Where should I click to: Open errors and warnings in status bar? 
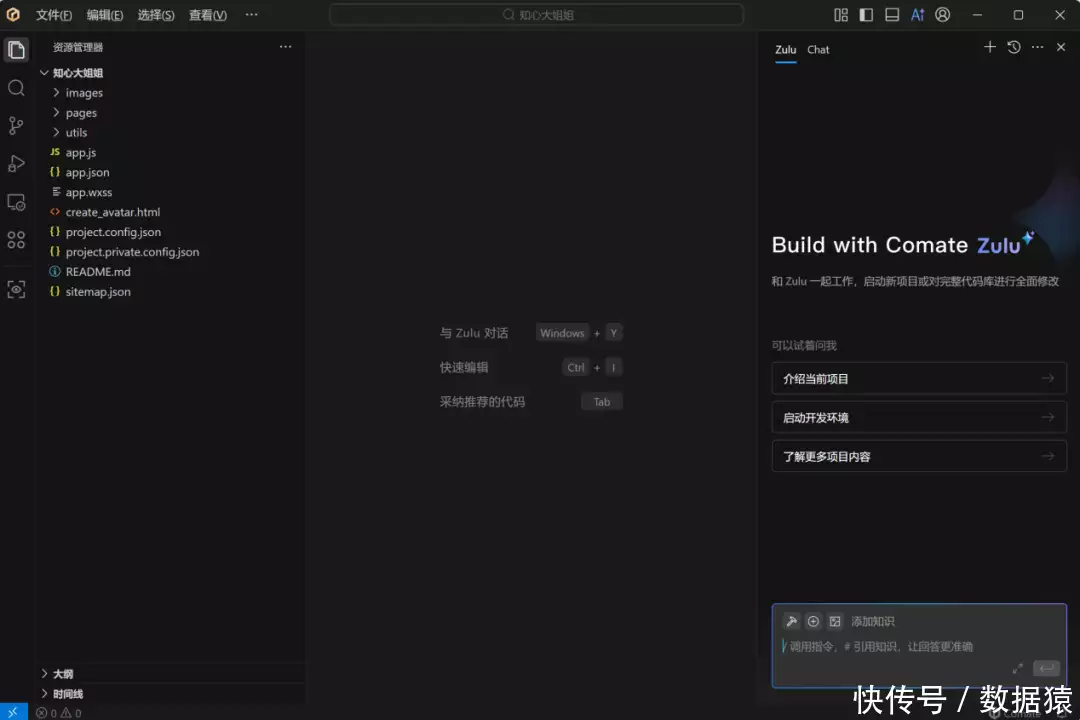(59, 713)
